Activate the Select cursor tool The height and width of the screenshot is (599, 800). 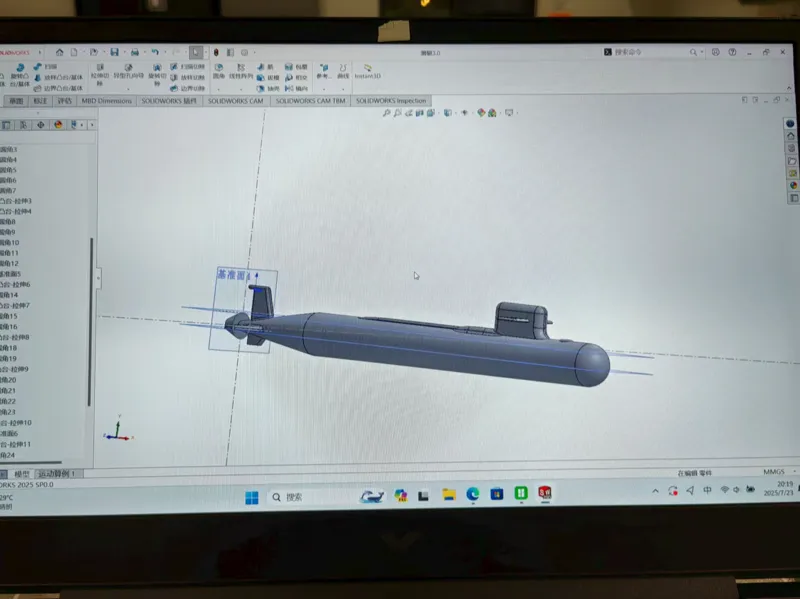coord(196,52)
